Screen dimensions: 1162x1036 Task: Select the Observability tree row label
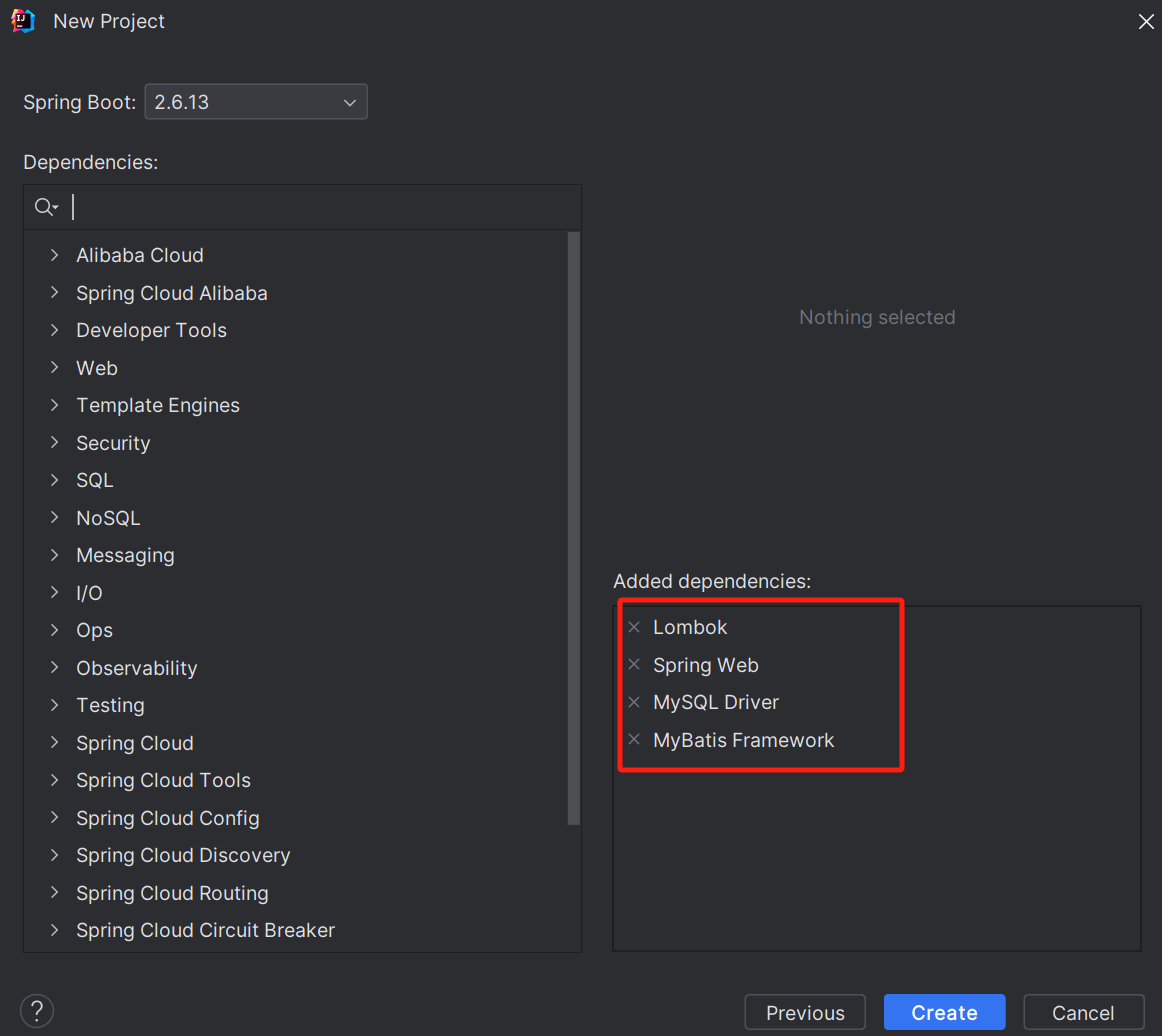coord(136,668)
